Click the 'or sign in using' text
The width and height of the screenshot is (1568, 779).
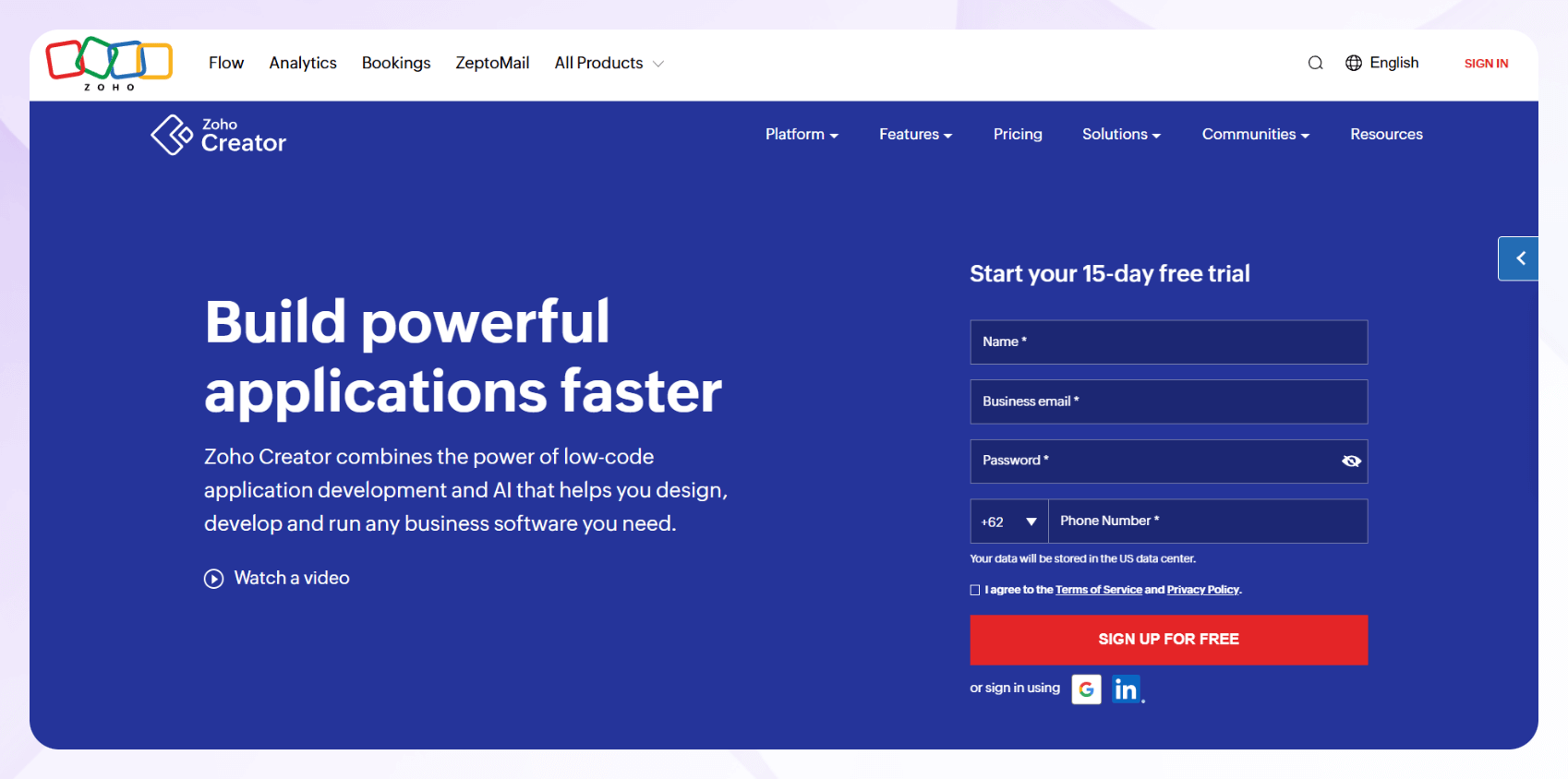click(1015, 689)
